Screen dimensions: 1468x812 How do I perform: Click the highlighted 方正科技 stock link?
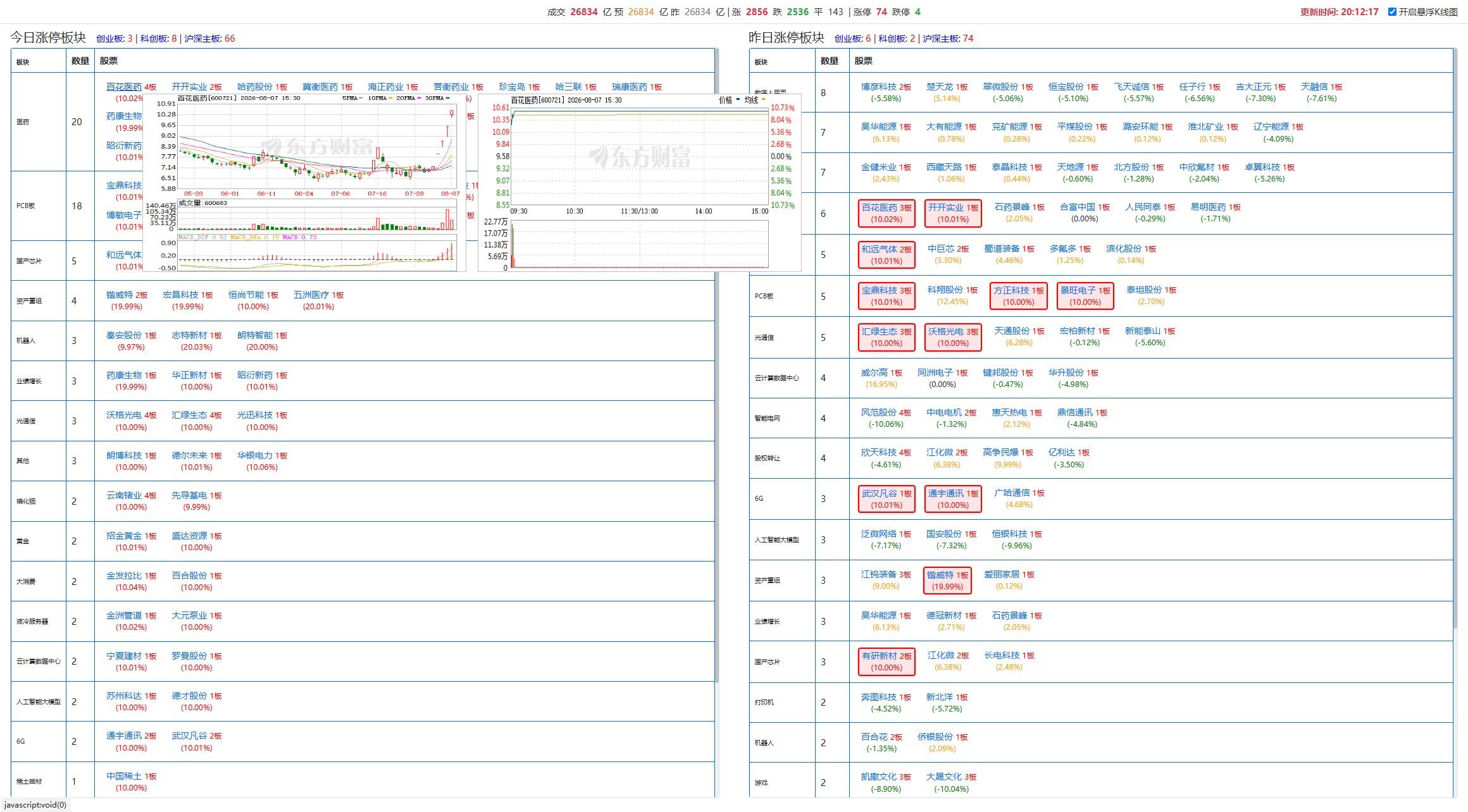pos(1011,290)
